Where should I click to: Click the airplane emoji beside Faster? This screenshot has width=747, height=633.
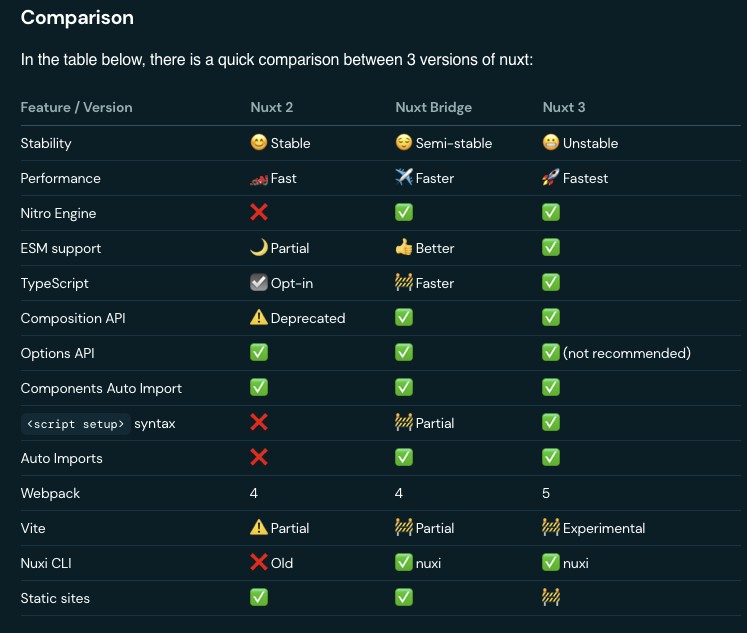tap(404, 178)
